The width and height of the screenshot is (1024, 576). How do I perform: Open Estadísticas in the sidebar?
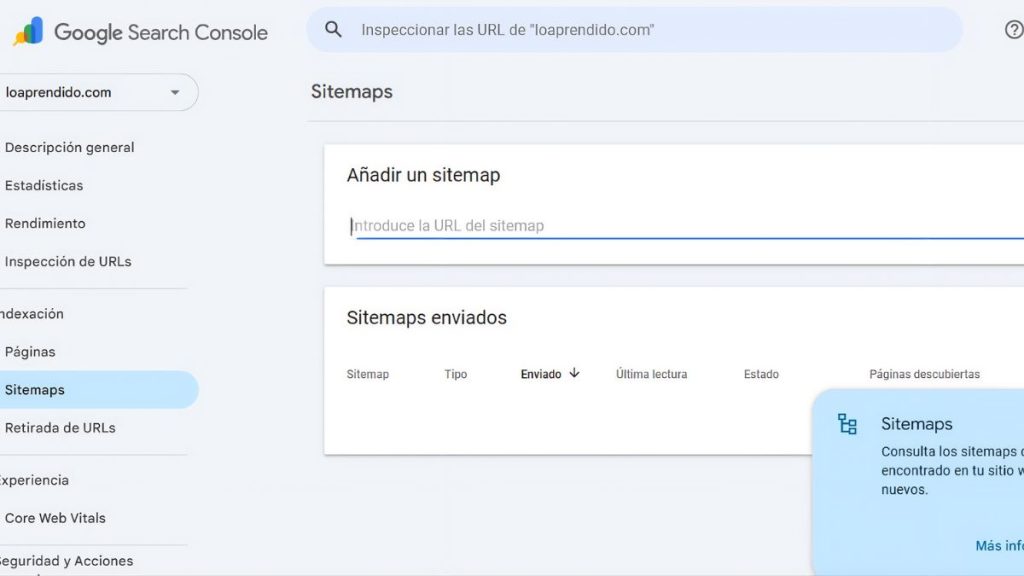pyautogui.click(x=44, y=185)
